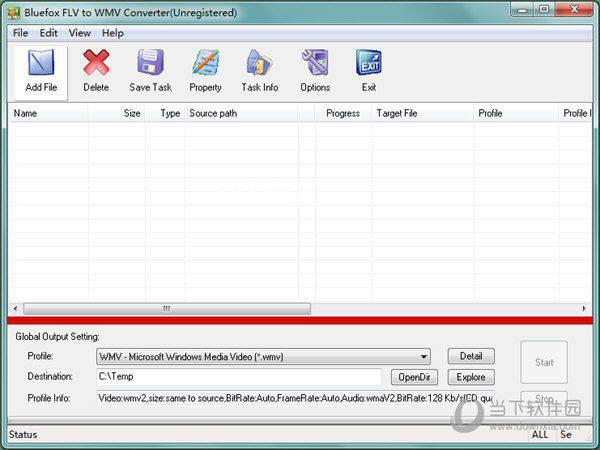The height and width of the screenshot is (450, 600).
Task: Open the Property toolbar icon
Action: click(205, 62)
